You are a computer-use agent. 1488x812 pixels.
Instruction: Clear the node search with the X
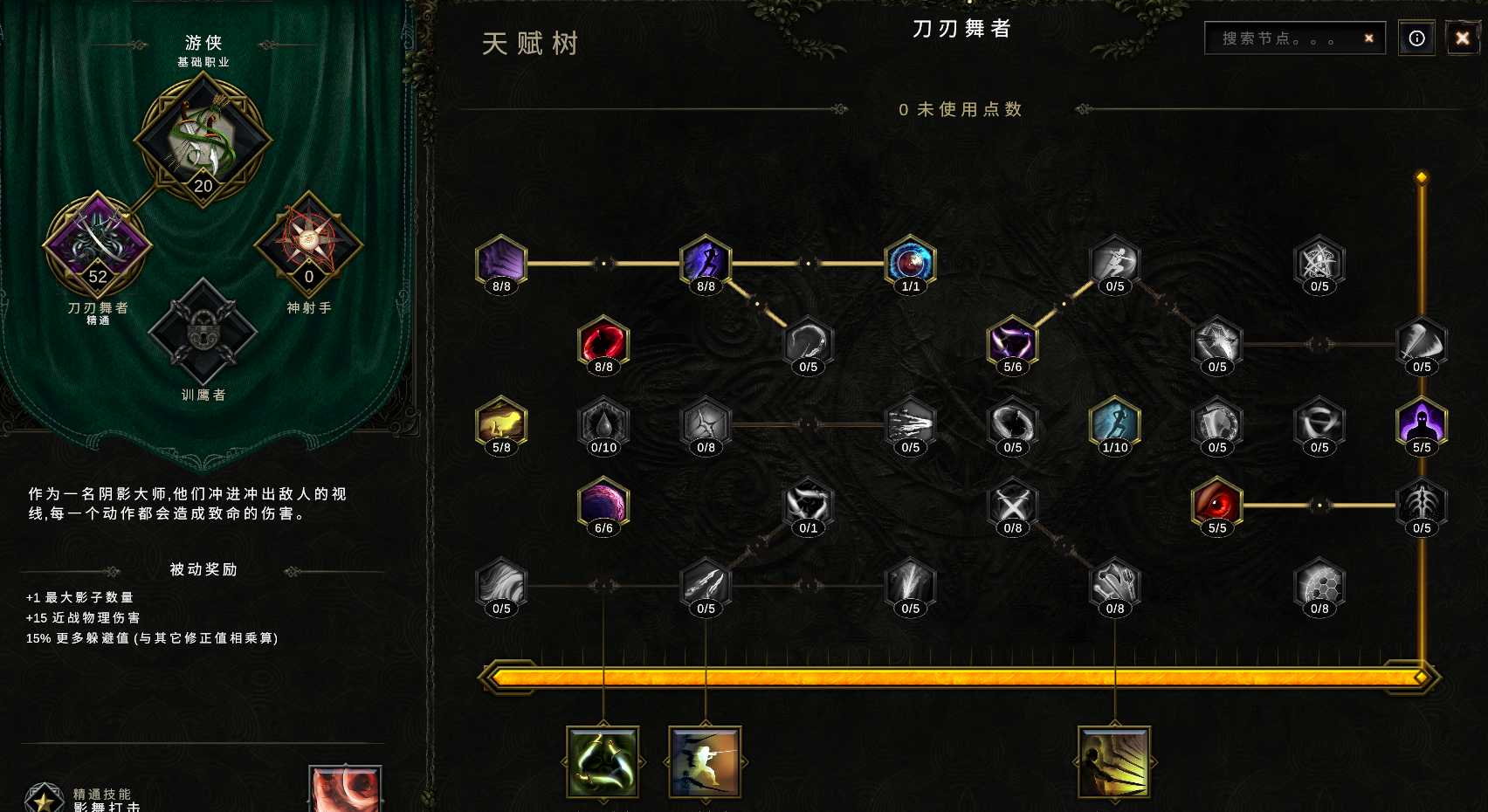(x=1368, y=38)
